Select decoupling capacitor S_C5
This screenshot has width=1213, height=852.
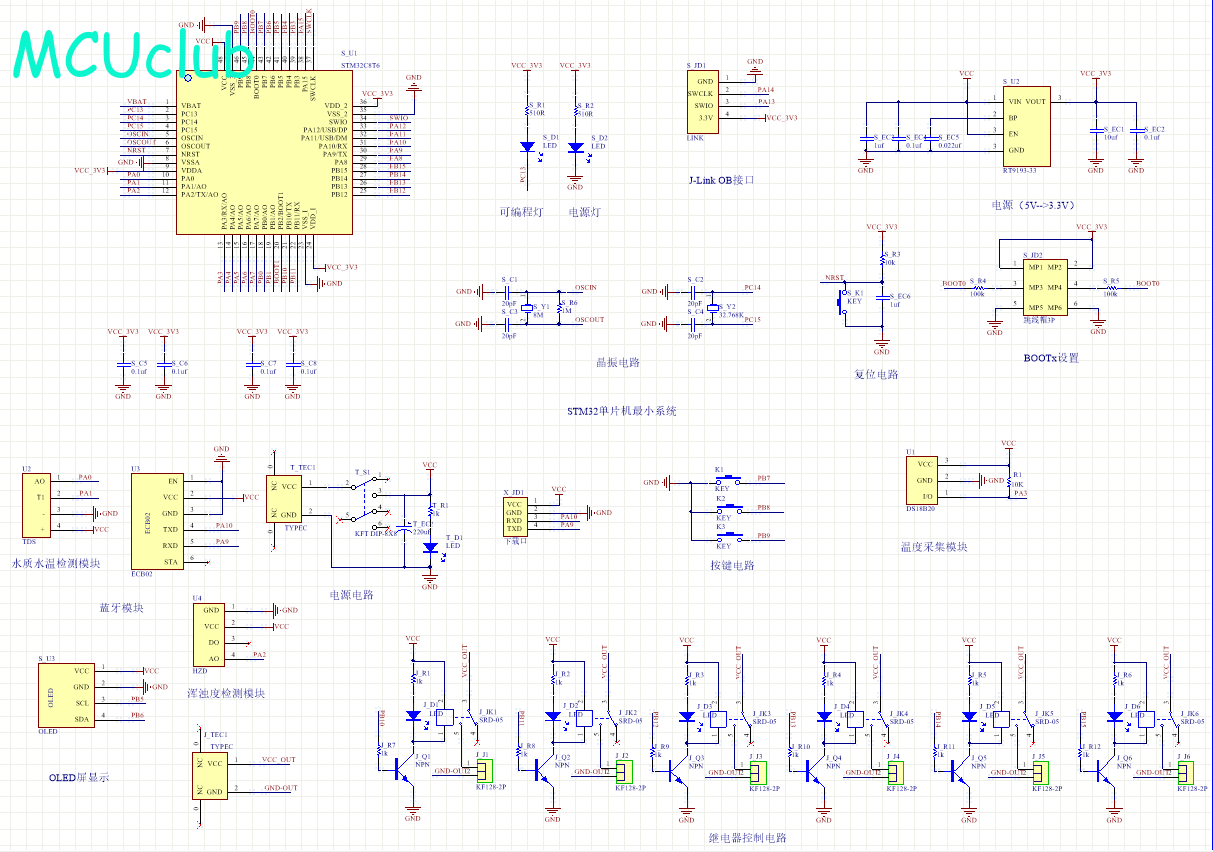pyautogui.click(x=123, y=364)
